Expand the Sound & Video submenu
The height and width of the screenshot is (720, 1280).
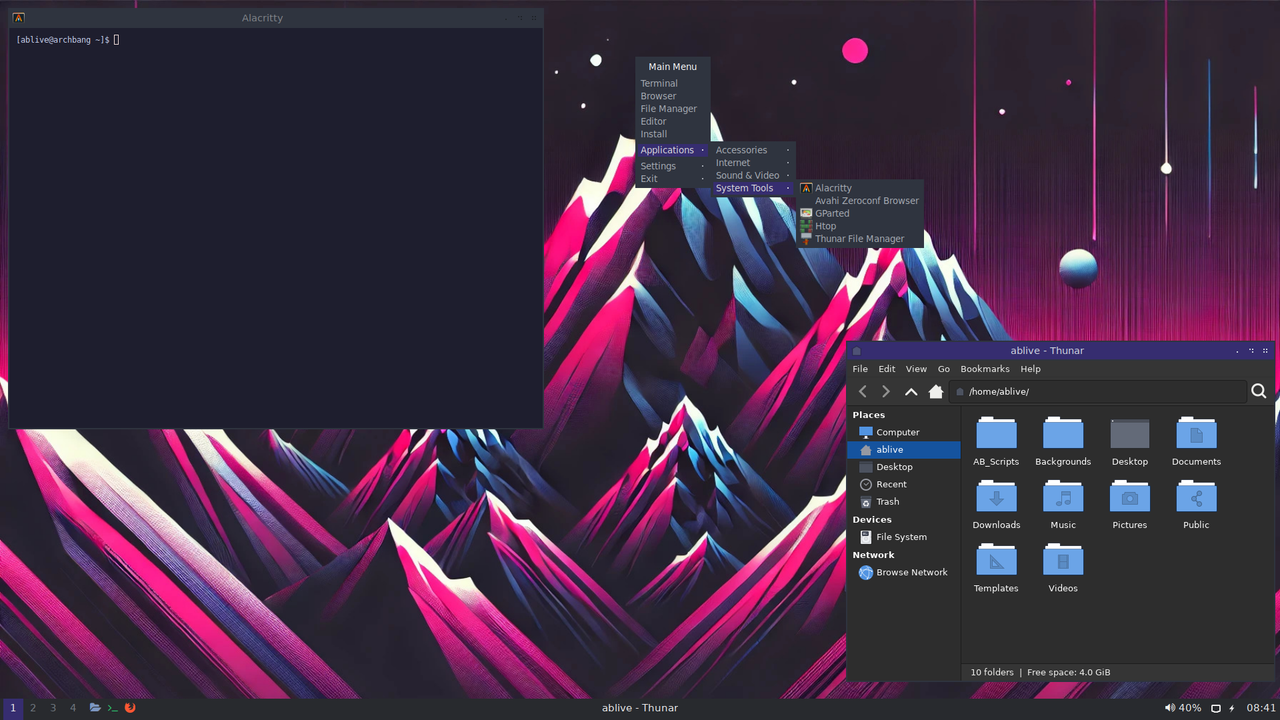click(x=753, y=175)
